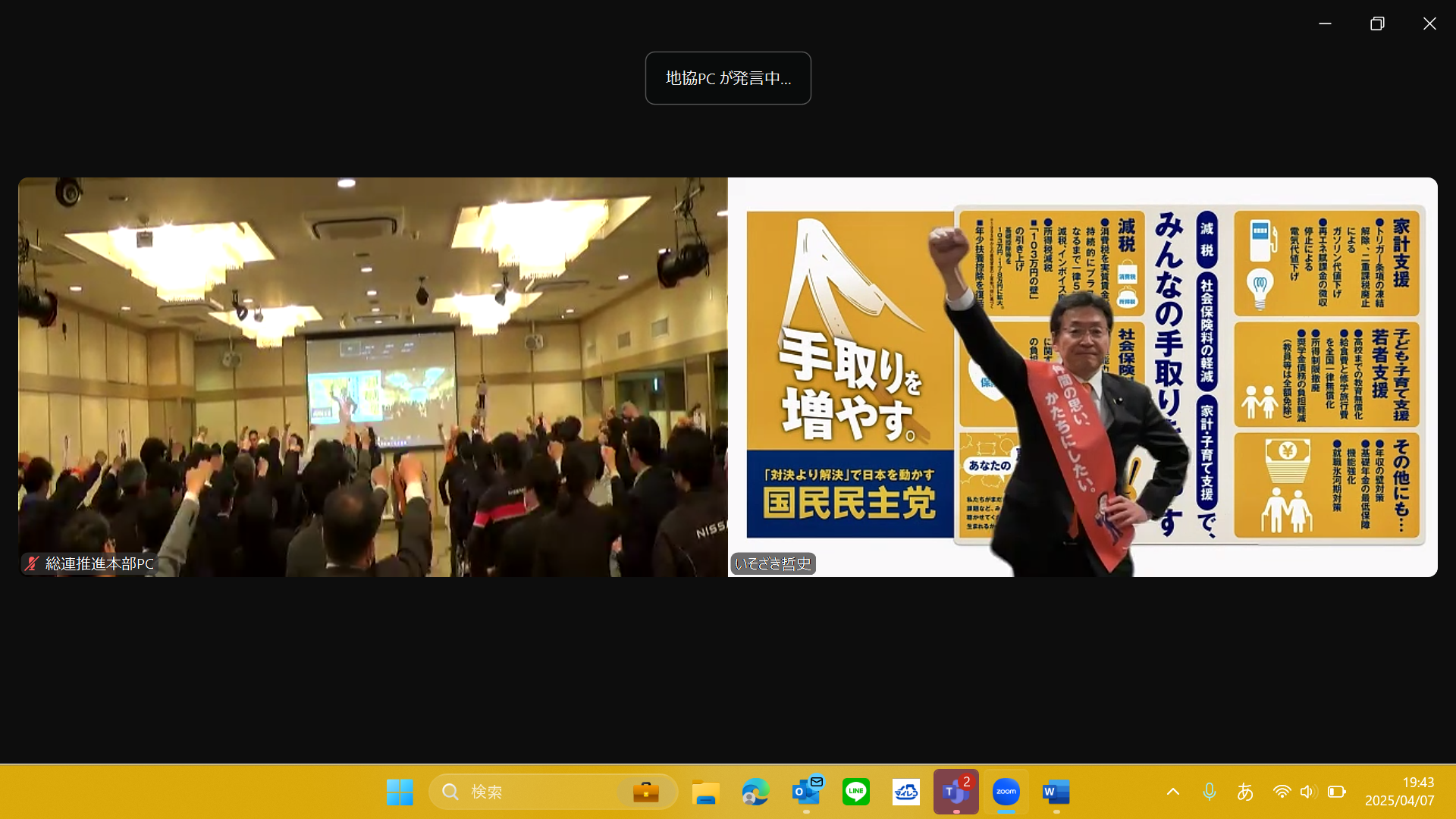Launch LINE from the taskbar
The image size is (1456, 819).
(855, 792)
